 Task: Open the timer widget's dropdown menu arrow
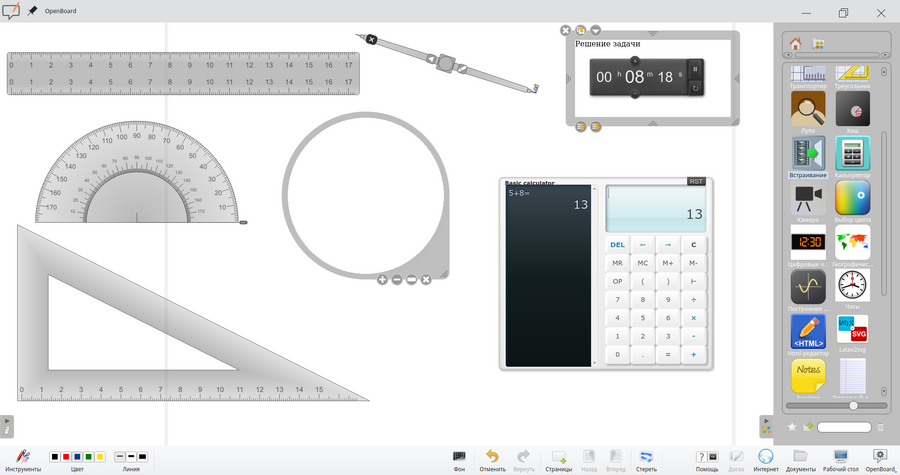[x=596, y=31]
